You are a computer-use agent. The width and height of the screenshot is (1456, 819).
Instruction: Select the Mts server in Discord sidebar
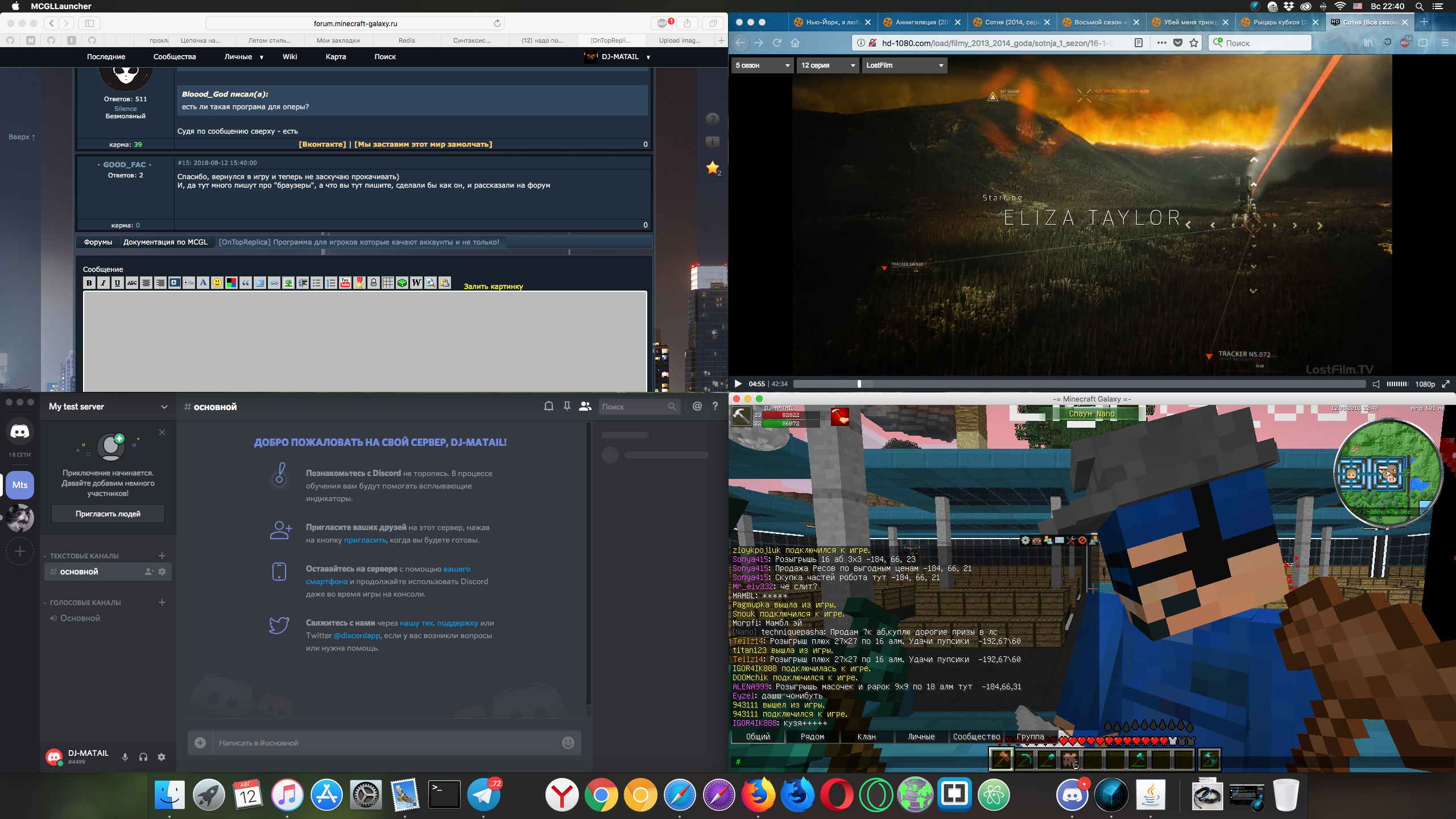20,485
